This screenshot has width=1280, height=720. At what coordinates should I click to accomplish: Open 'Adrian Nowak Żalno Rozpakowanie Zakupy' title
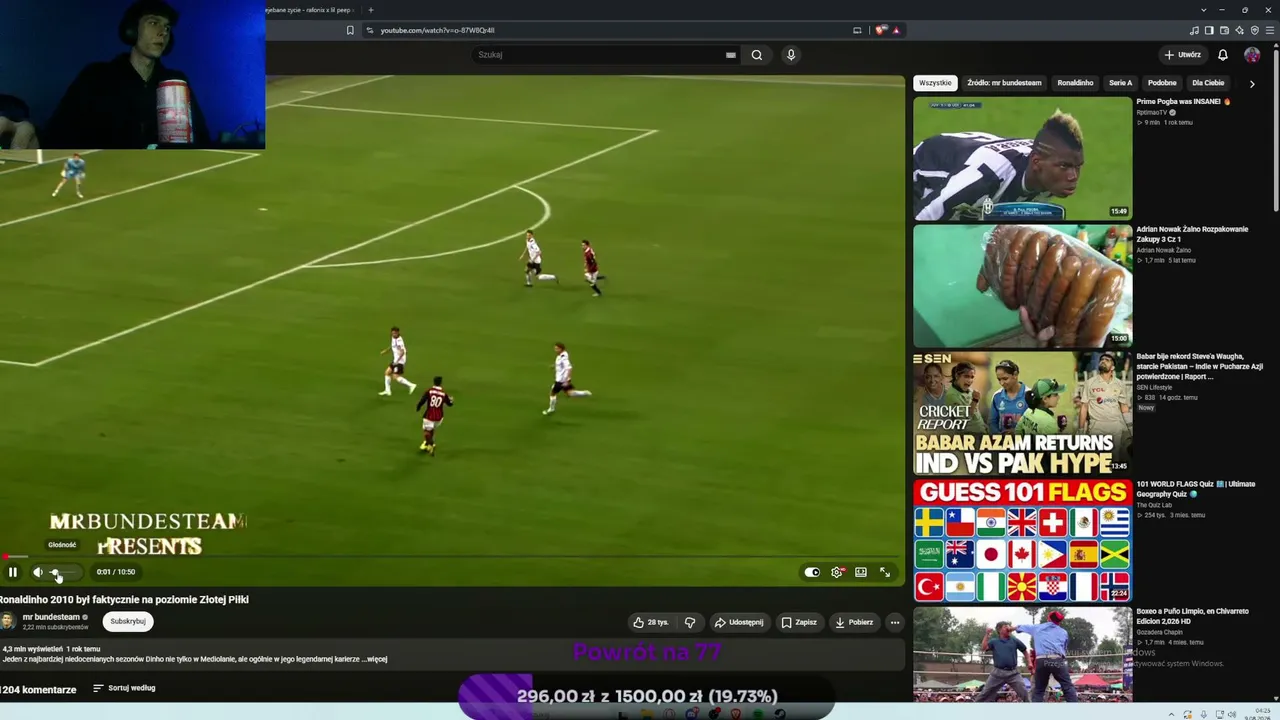[x=1192, y=234]
